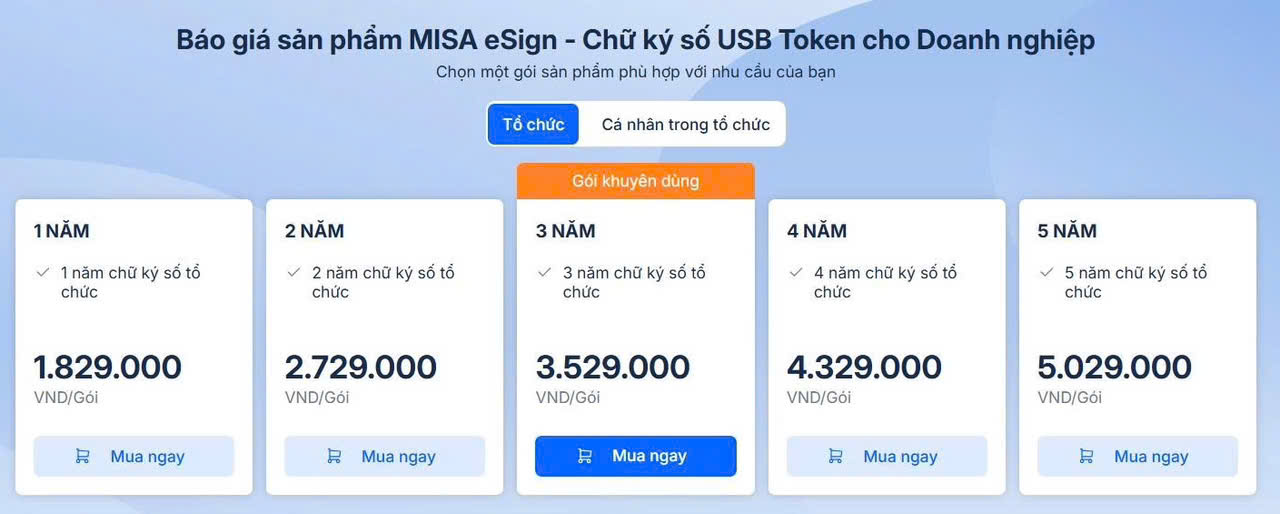This screenshot has height=514, width=1280.
Task: Click the checkmark beside 5 năm chữ ký số
Action: pos(1047,272)
